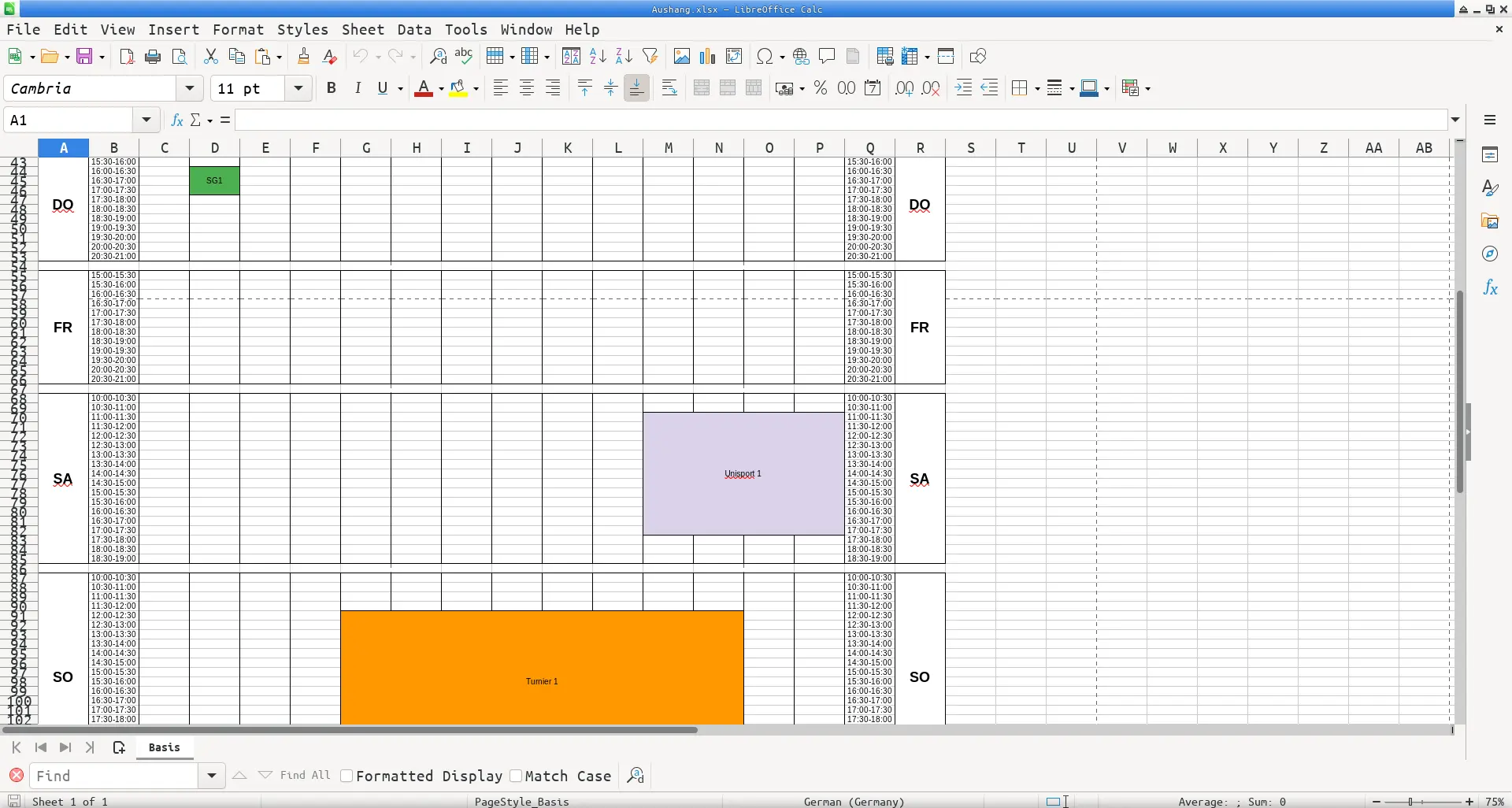Open sidebar Navigator compass icon
The width and height of the screenshot is (1512, 808).
(1489, 254)
